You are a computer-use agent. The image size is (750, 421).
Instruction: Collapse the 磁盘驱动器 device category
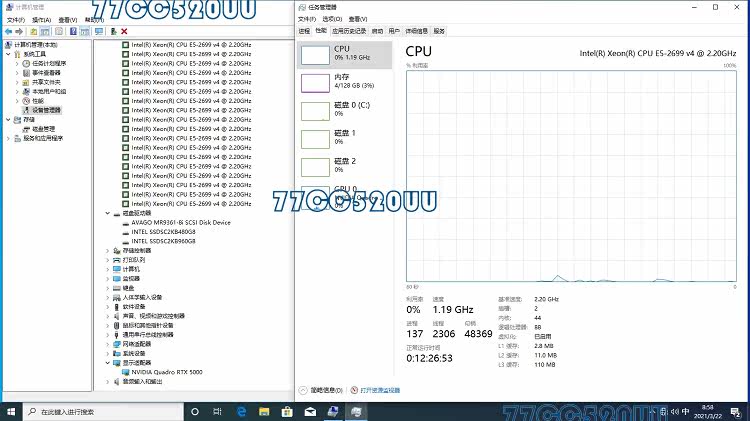coord(108,213)
